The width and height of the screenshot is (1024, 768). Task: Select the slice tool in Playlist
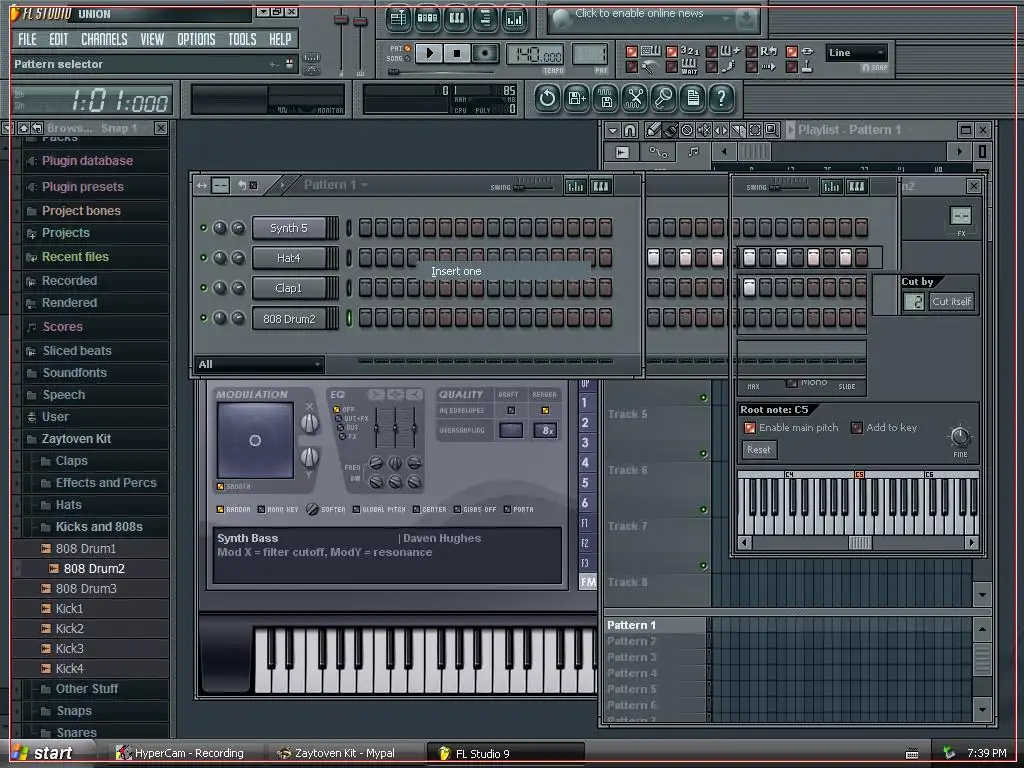coord(738,130)
